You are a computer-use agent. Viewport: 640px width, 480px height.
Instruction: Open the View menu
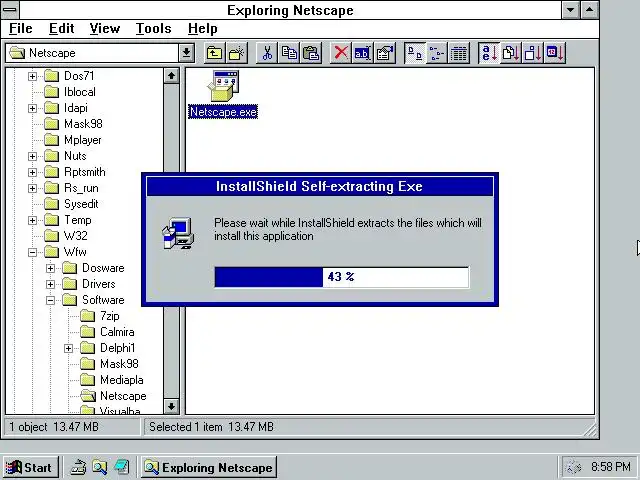tap(104, 29)
